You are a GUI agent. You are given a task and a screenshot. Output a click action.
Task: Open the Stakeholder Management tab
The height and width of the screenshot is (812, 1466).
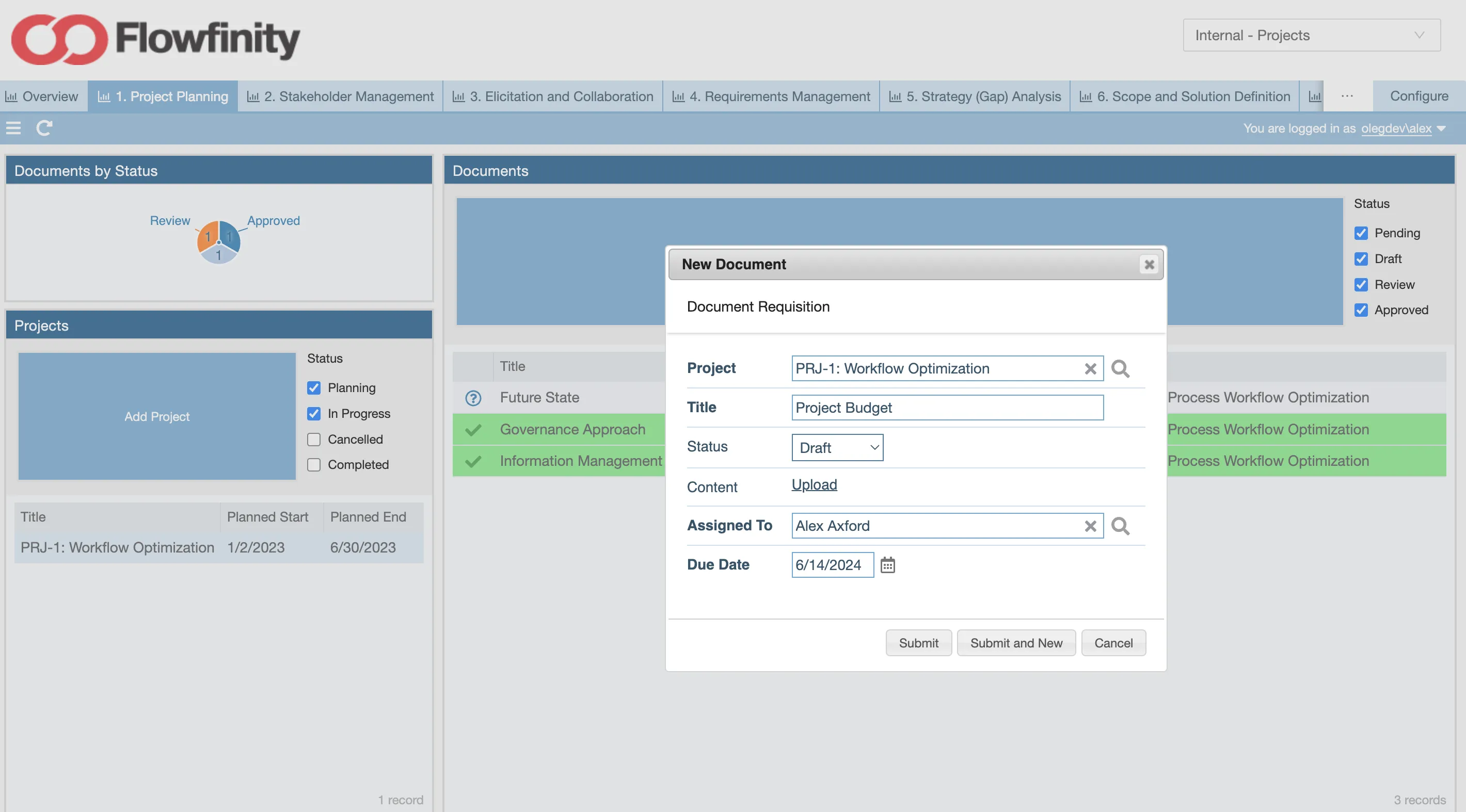tap(341, 96)
